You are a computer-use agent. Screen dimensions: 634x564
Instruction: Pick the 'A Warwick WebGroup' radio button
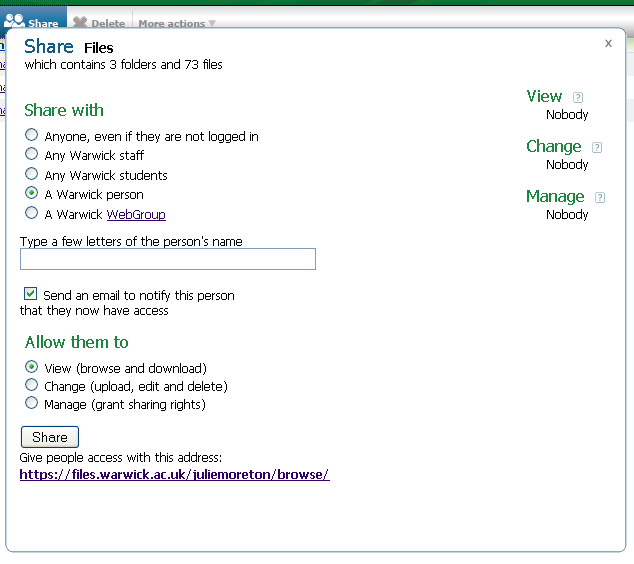[x=32, y=214]
